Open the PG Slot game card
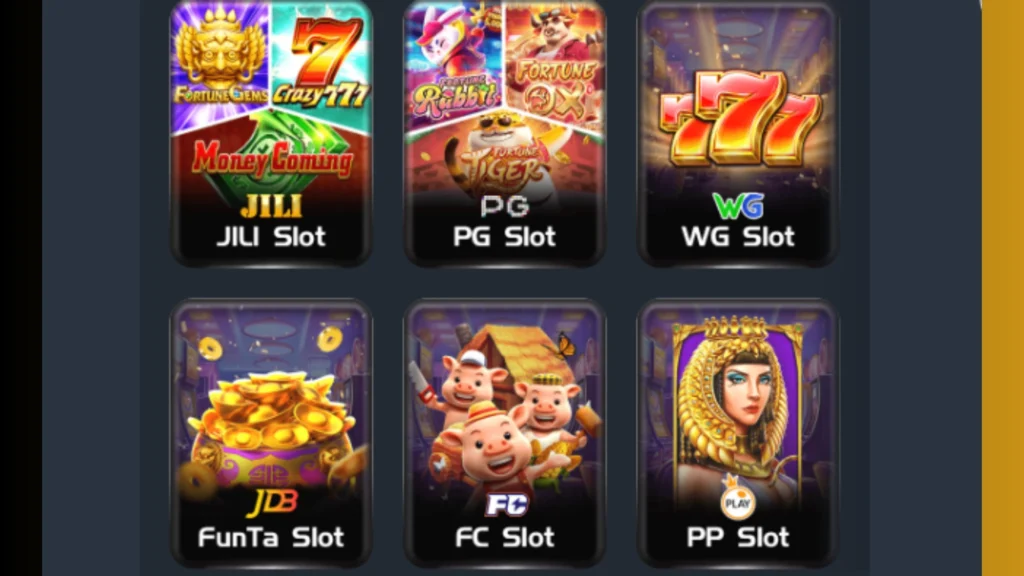Image resolution: width=1024 pixels, height=576 pixels. (x=505, y=133)
